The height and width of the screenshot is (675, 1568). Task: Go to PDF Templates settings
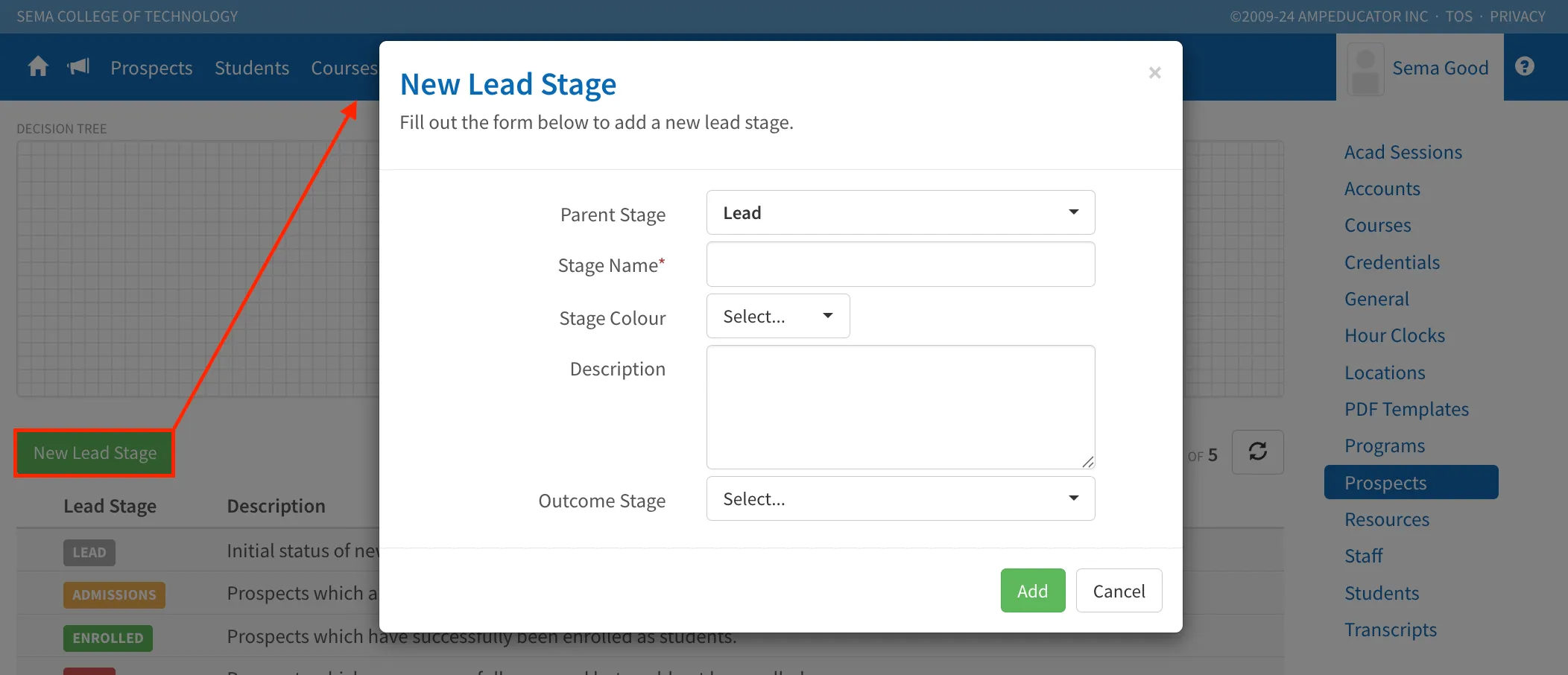tap(1406, 409)
